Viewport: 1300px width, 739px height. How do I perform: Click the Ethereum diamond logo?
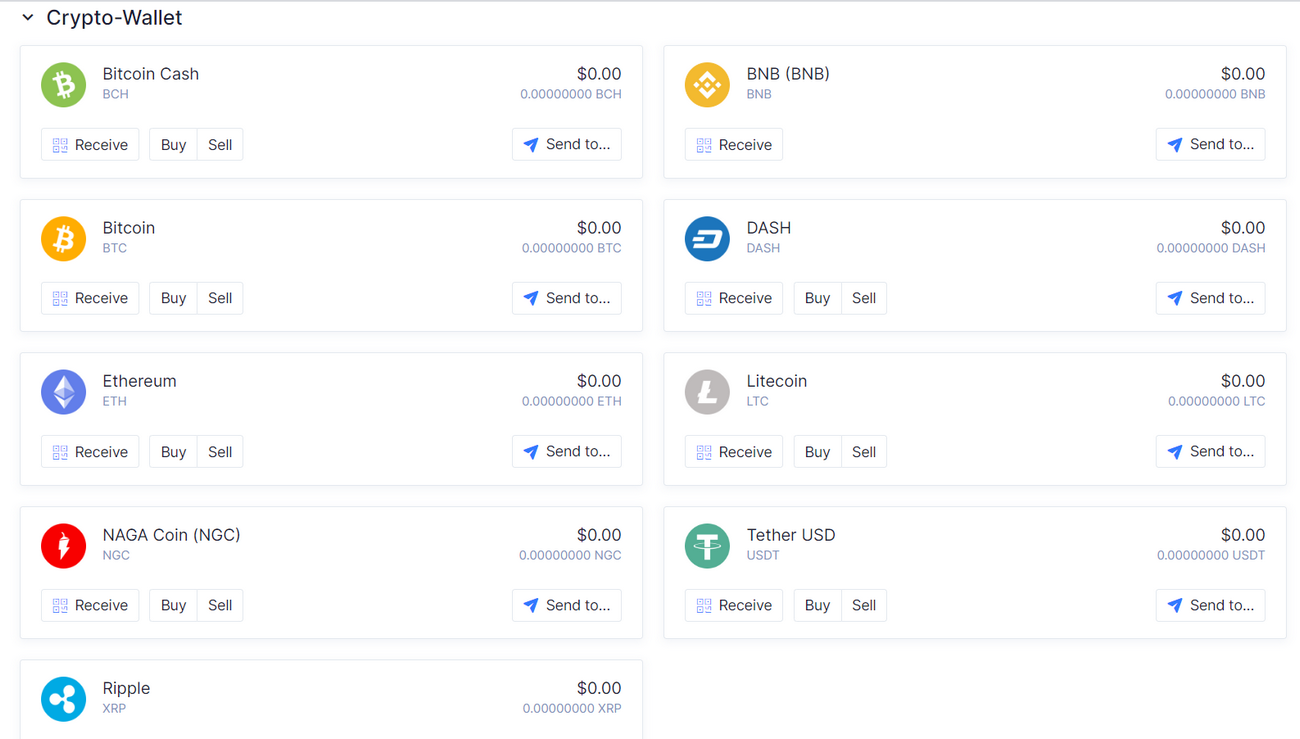click(63, 391)
